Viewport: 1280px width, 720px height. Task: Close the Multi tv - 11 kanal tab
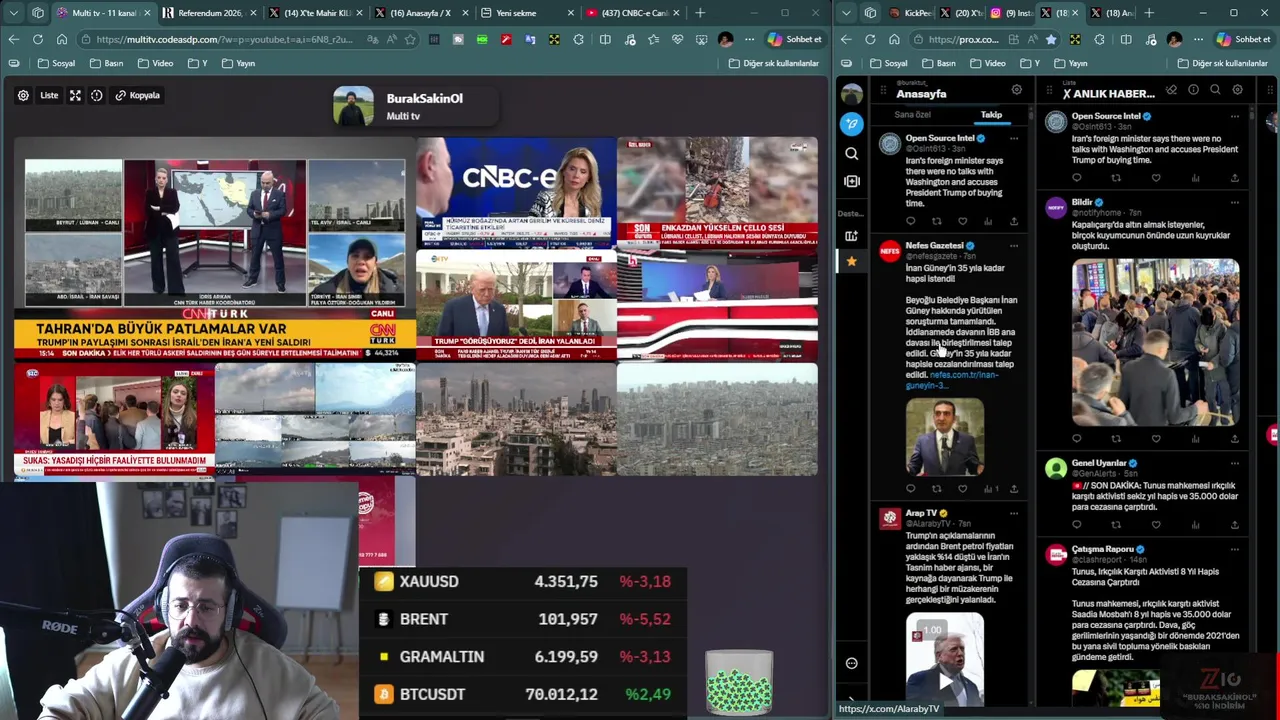[x=147, y=13]
